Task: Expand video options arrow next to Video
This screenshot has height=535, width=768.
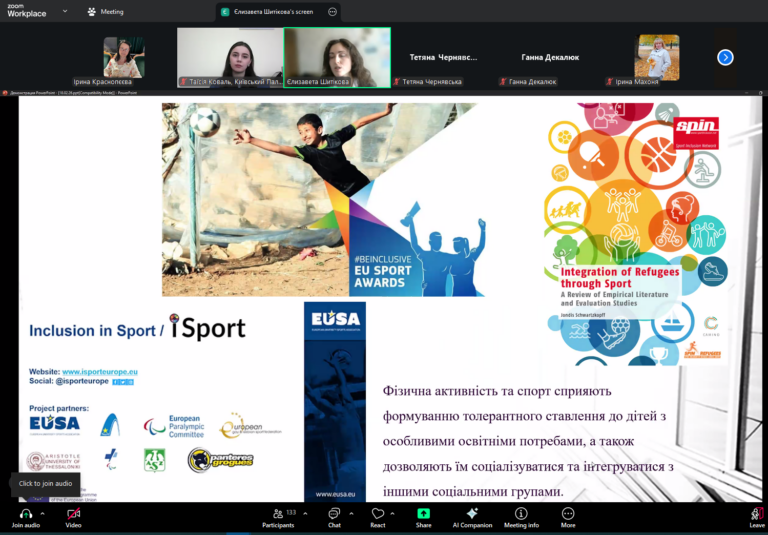Action: [90, 513]
